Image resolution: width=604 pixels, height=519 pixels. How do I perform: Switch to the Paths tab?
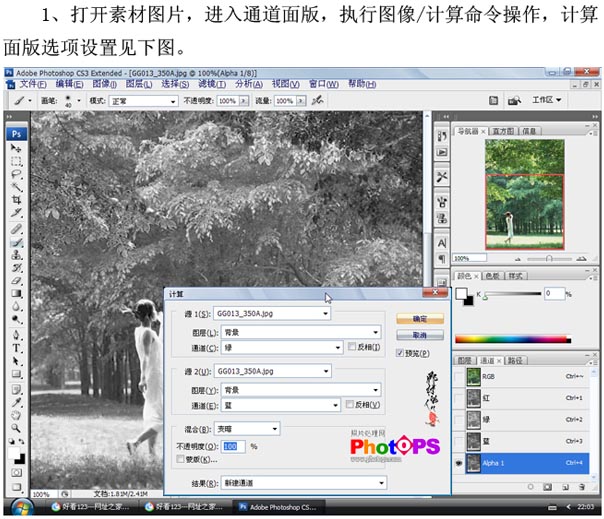tap(515, 360)
